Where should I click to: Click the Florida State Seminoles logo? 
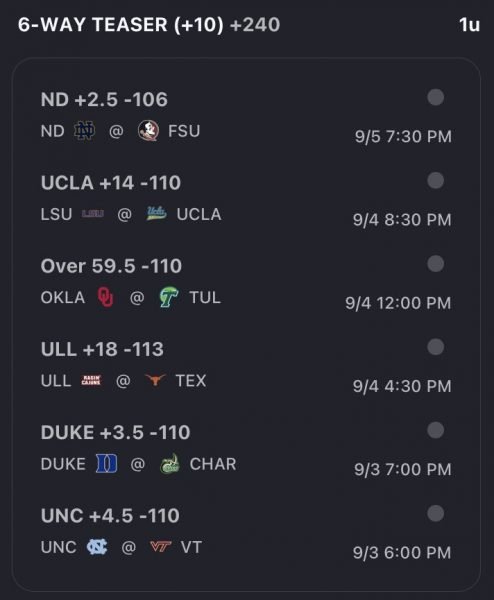(148, 131)
